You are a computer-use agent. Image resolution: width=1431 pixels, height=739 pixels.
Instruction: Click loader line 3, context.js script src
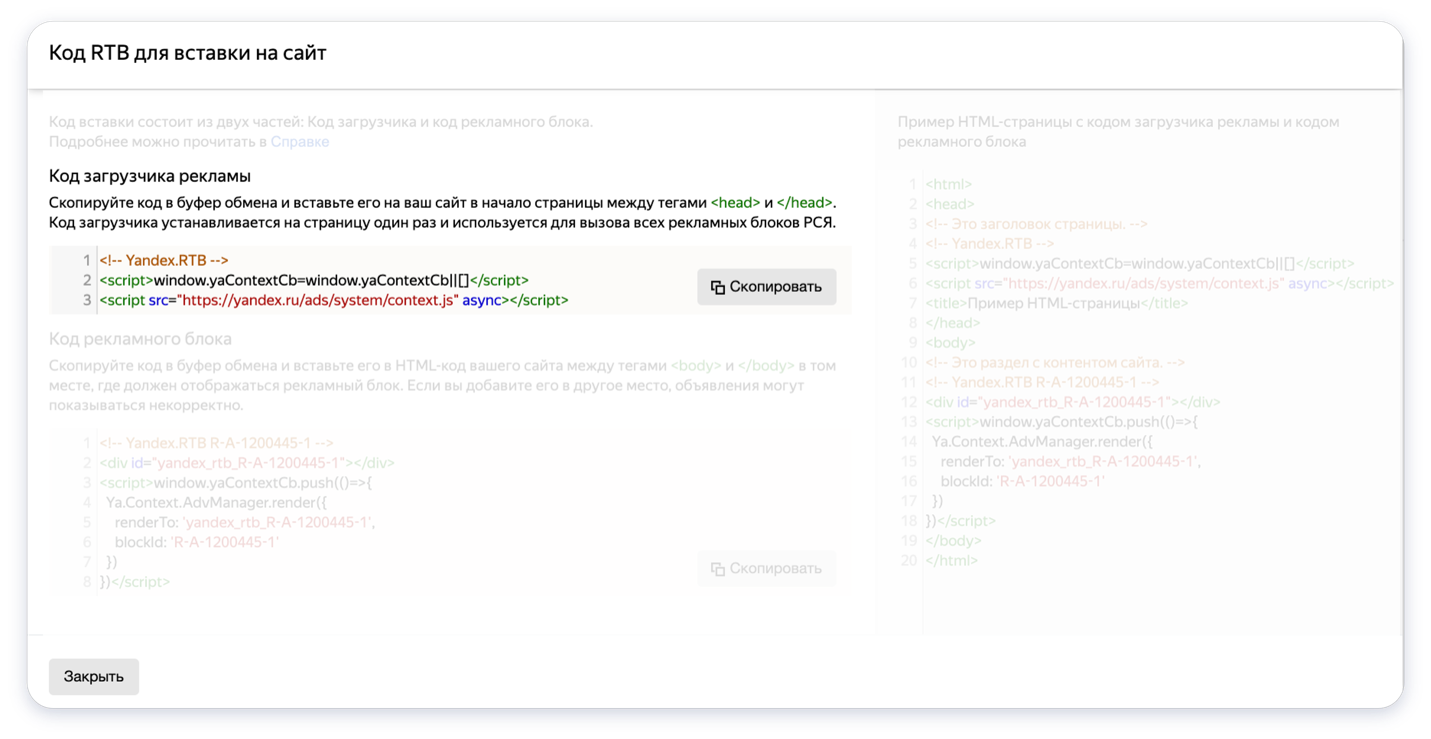coord(334,300)
